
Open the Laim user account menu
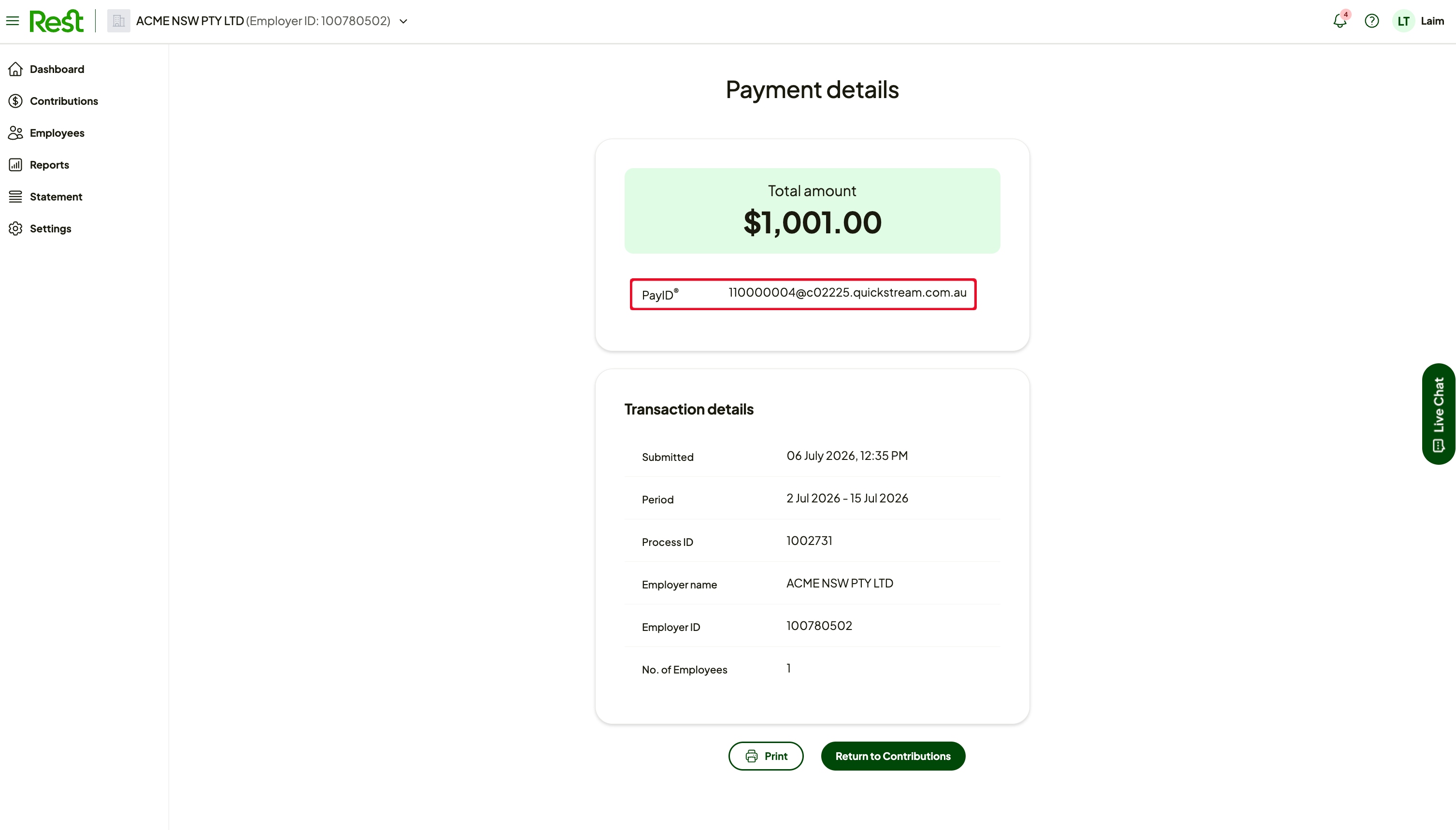click(1432, 21)
